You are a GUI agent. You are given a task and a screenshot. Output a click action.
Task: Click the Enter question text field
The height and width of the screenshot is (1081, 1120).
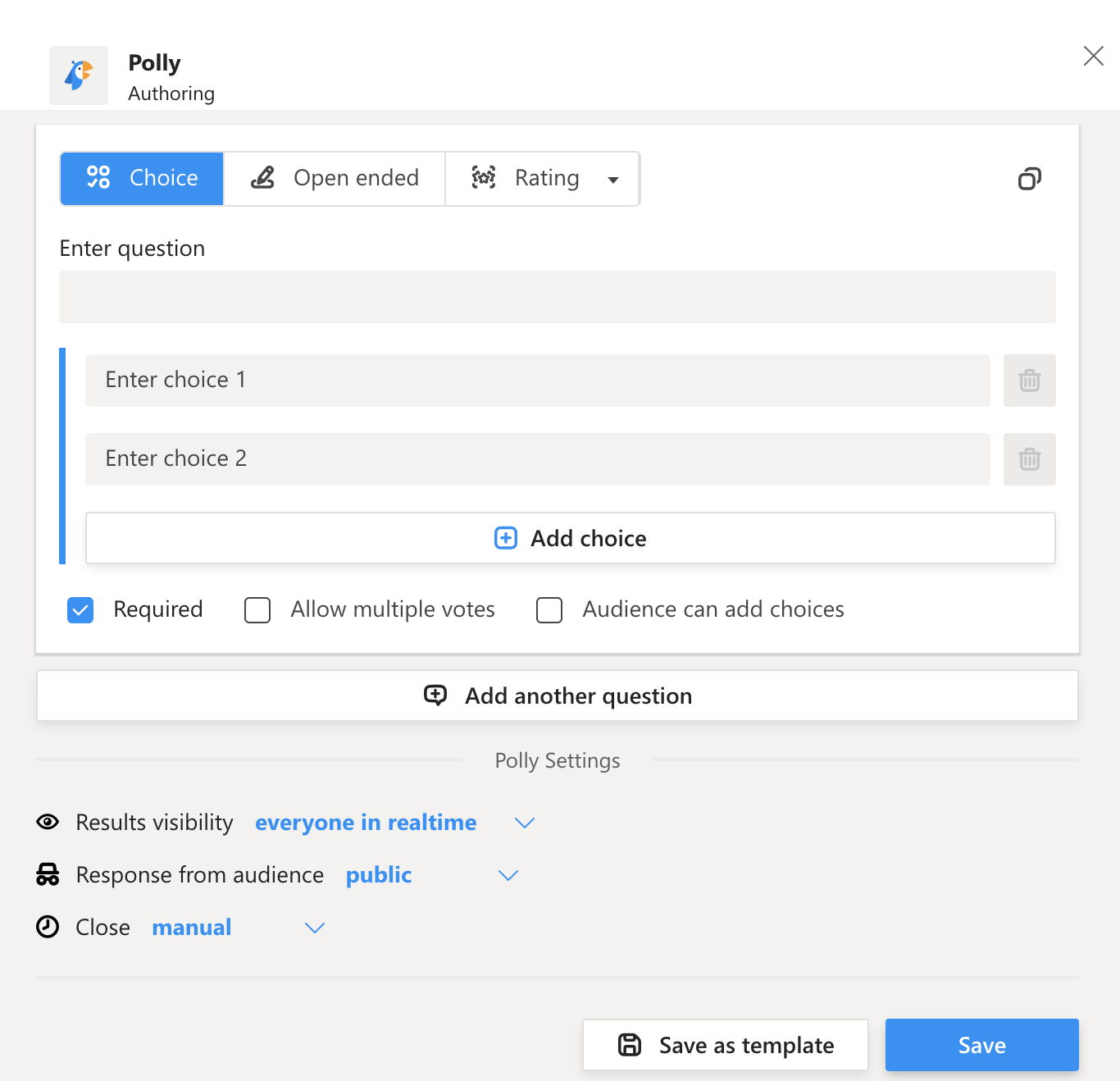[557, 297]
